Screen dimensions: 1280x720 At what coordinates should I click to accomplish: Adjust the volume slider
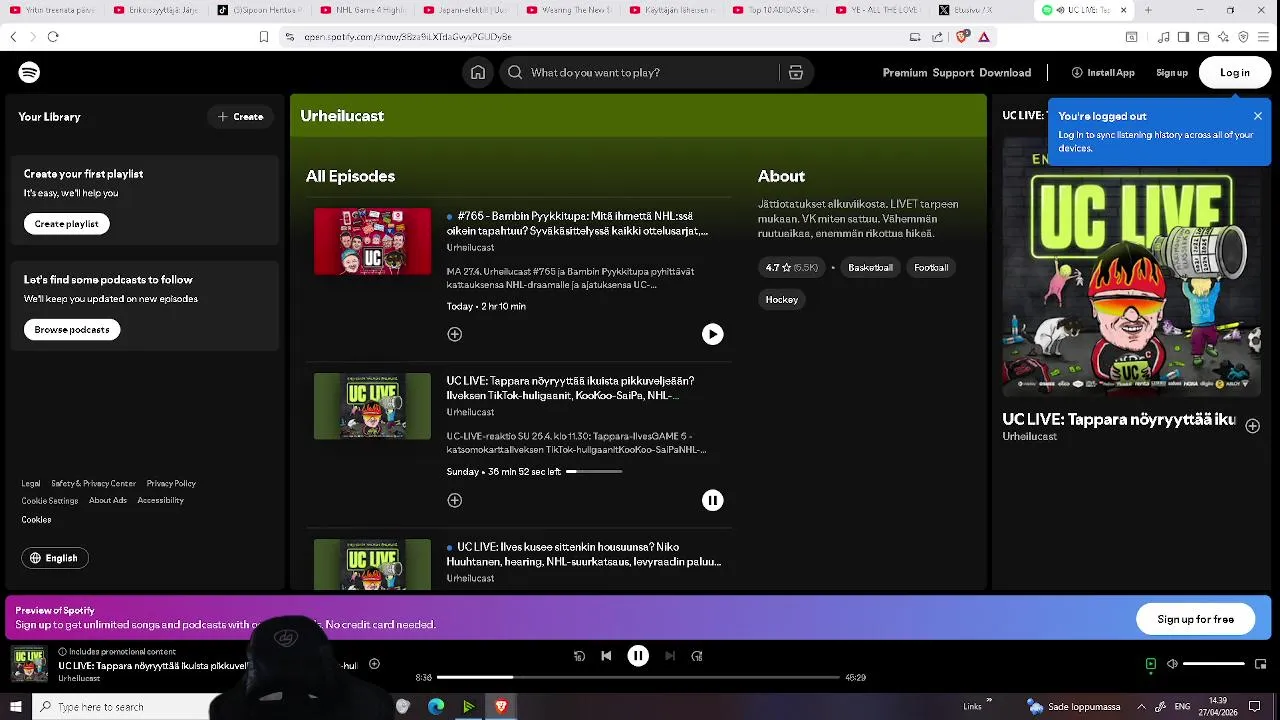tap(1214, 664)
